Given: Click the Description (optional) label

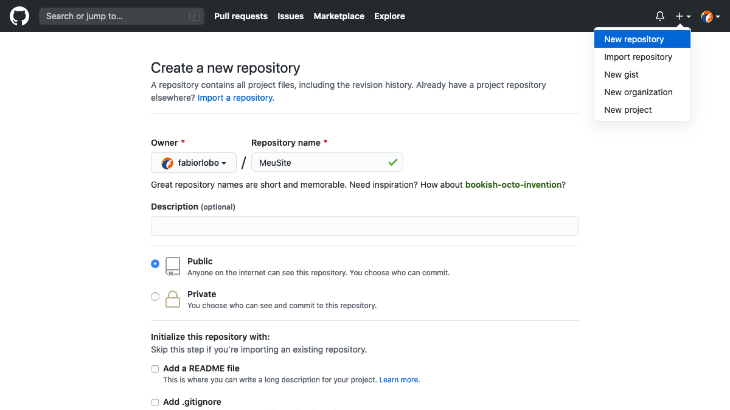Looking at the screenshot, I should click(x=193, y=207).
